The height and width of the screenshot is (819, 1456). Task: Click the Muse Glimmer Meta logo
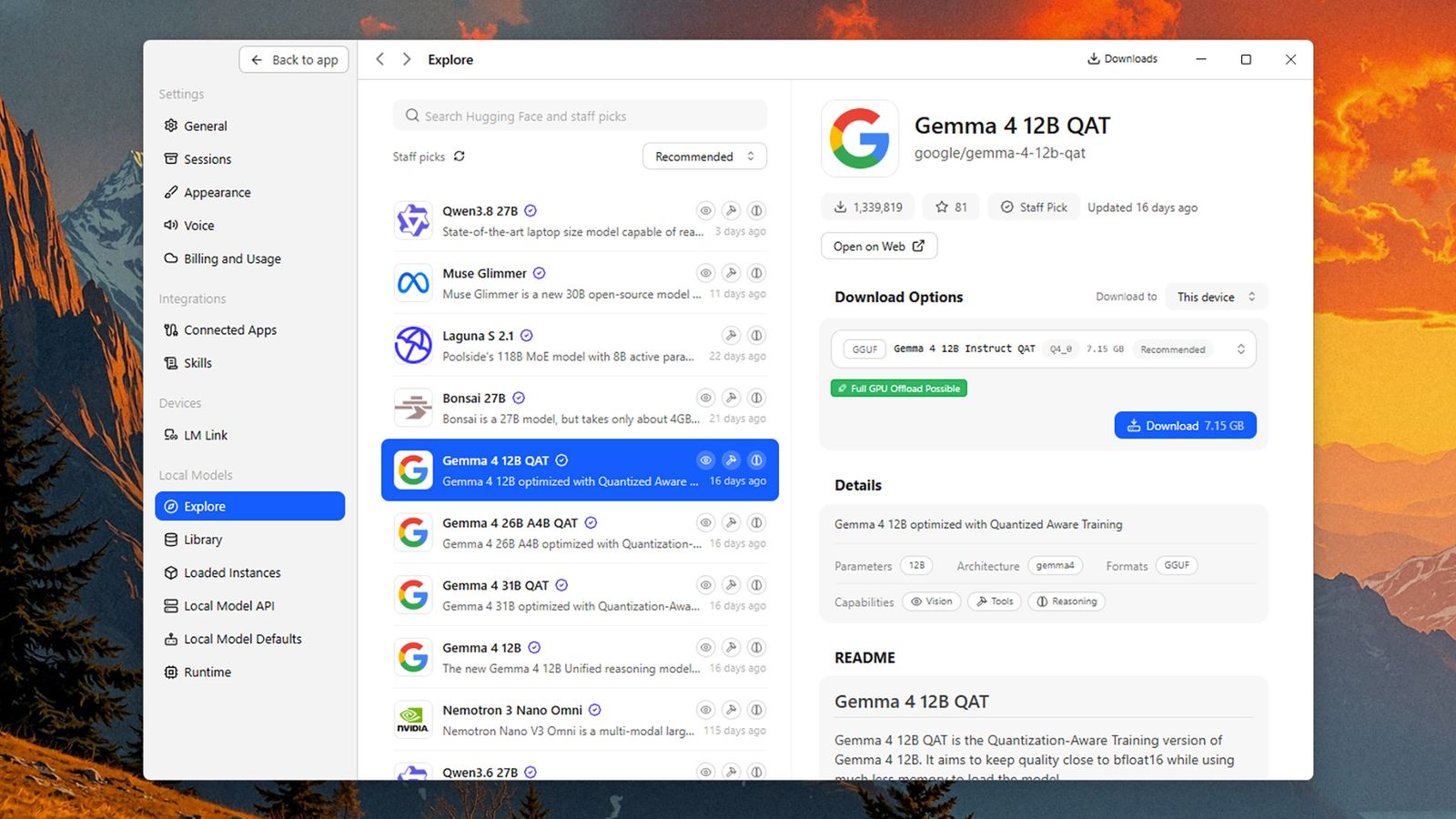pyautogui.click(x=413, y=283)
